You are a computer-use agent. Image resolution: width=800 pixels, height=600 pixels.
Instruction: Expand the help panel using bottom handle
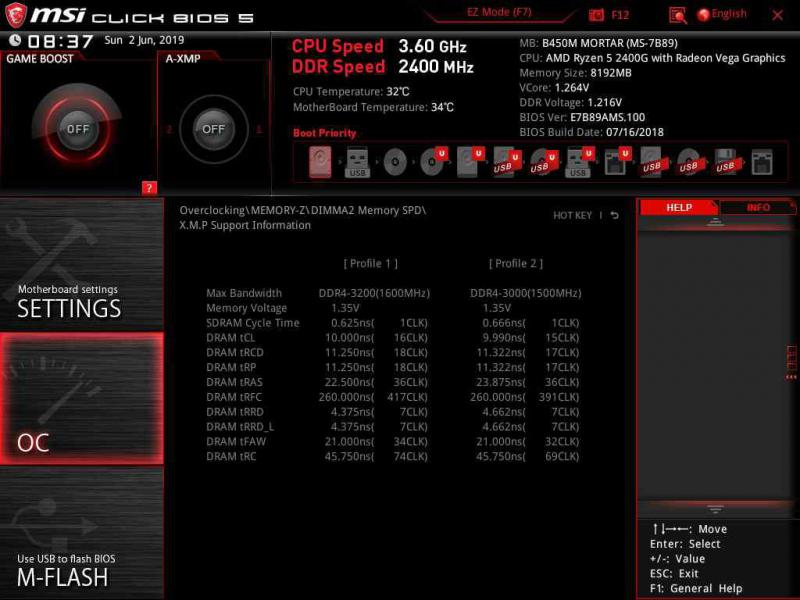pyautogui.click(x=715, y=509)
